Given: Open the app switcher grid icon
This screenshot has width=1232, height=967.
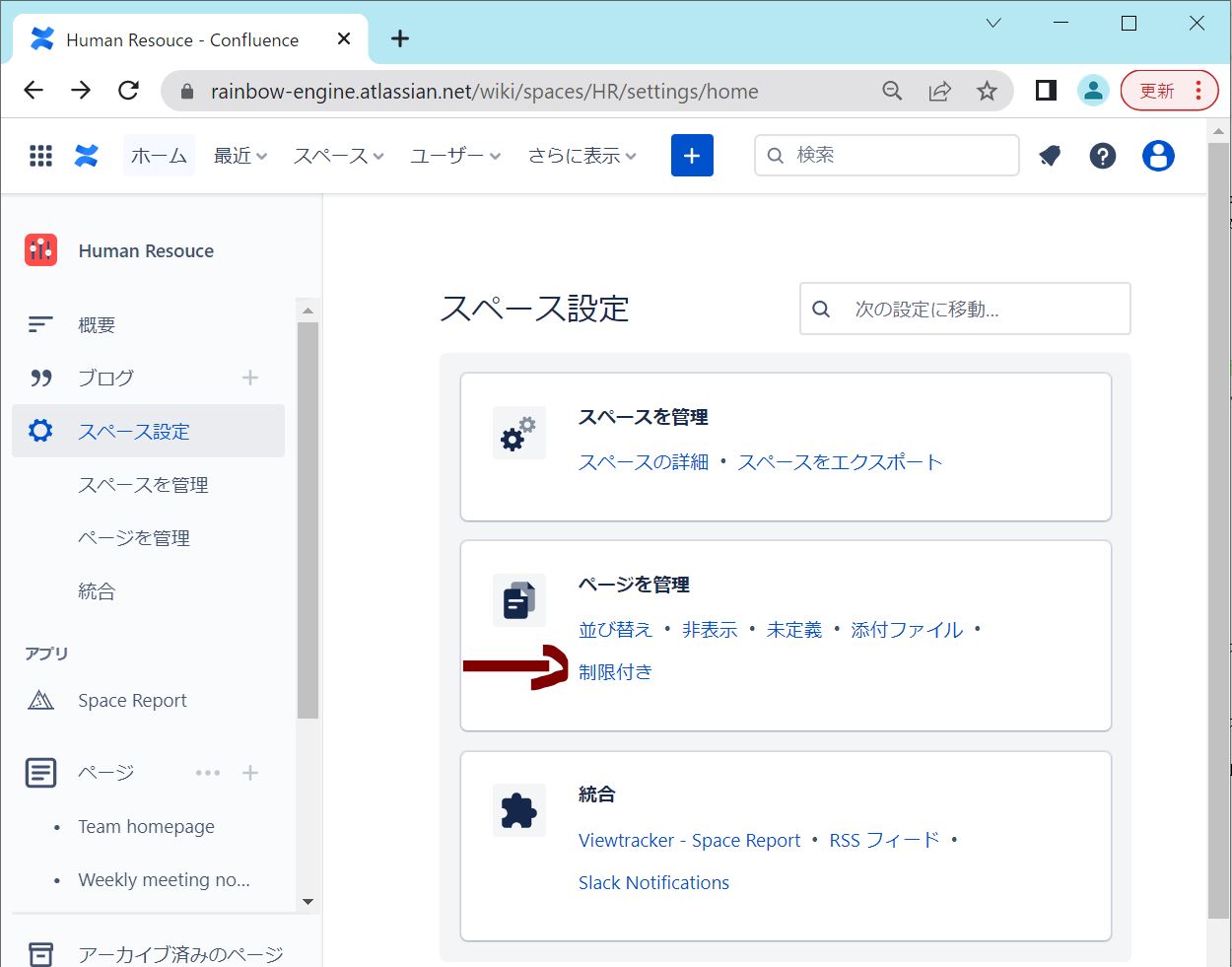Looking at the screenshot, I should click(x=40, y=156).
